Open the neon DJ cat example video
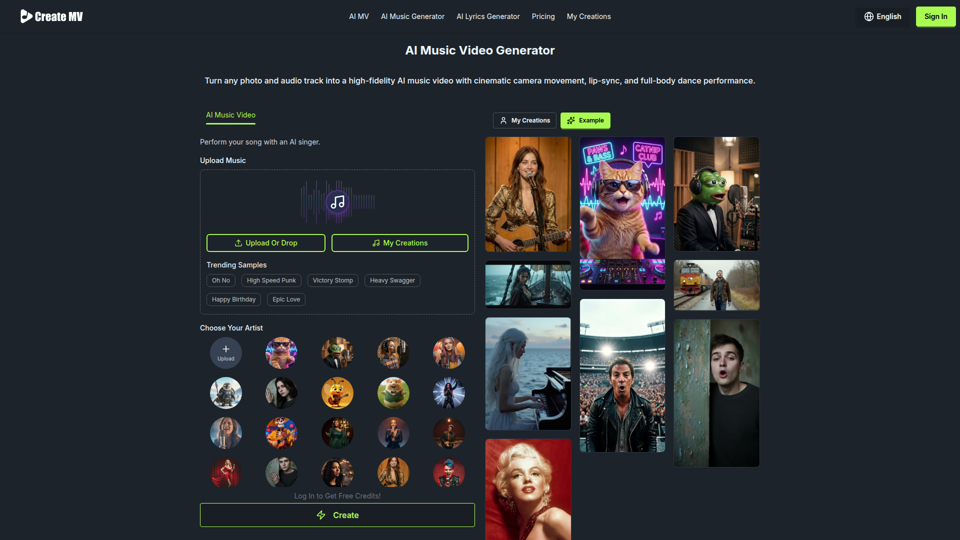960x540 pixels. [622, 213]
